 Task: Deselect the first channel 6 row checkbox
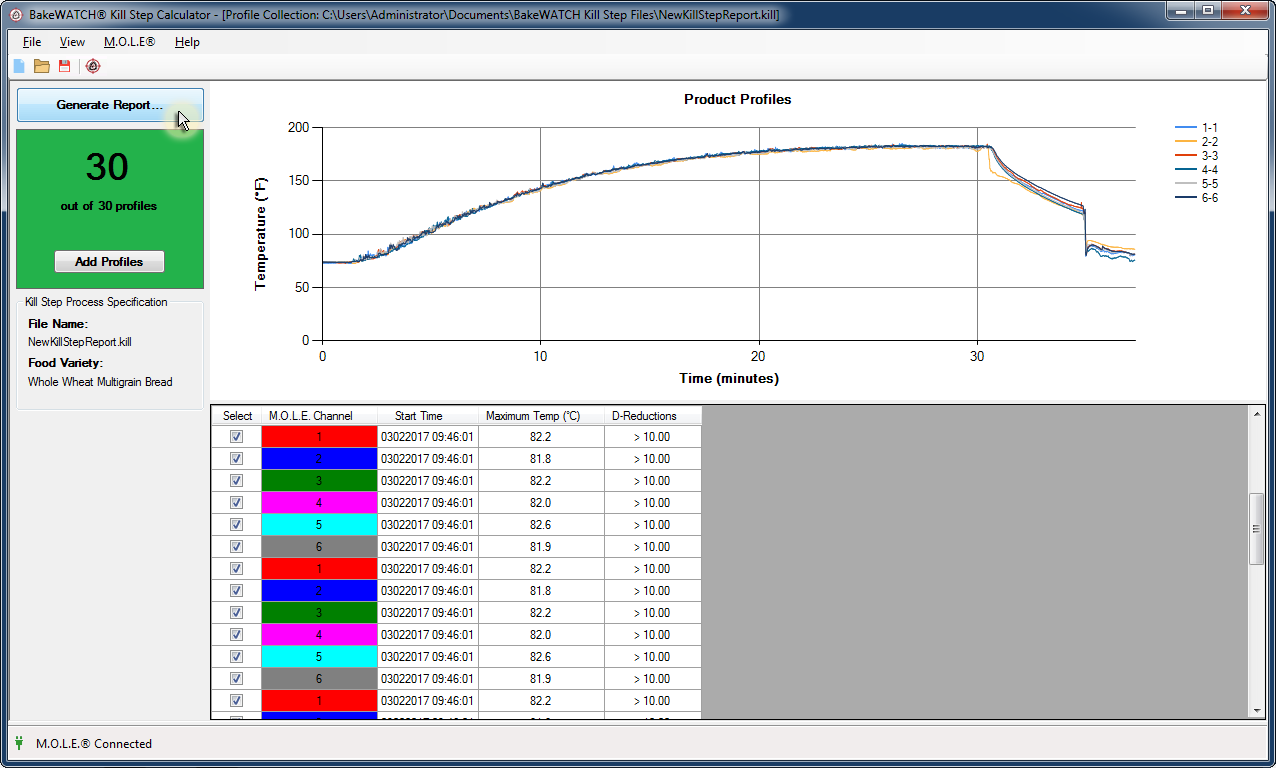237,547
